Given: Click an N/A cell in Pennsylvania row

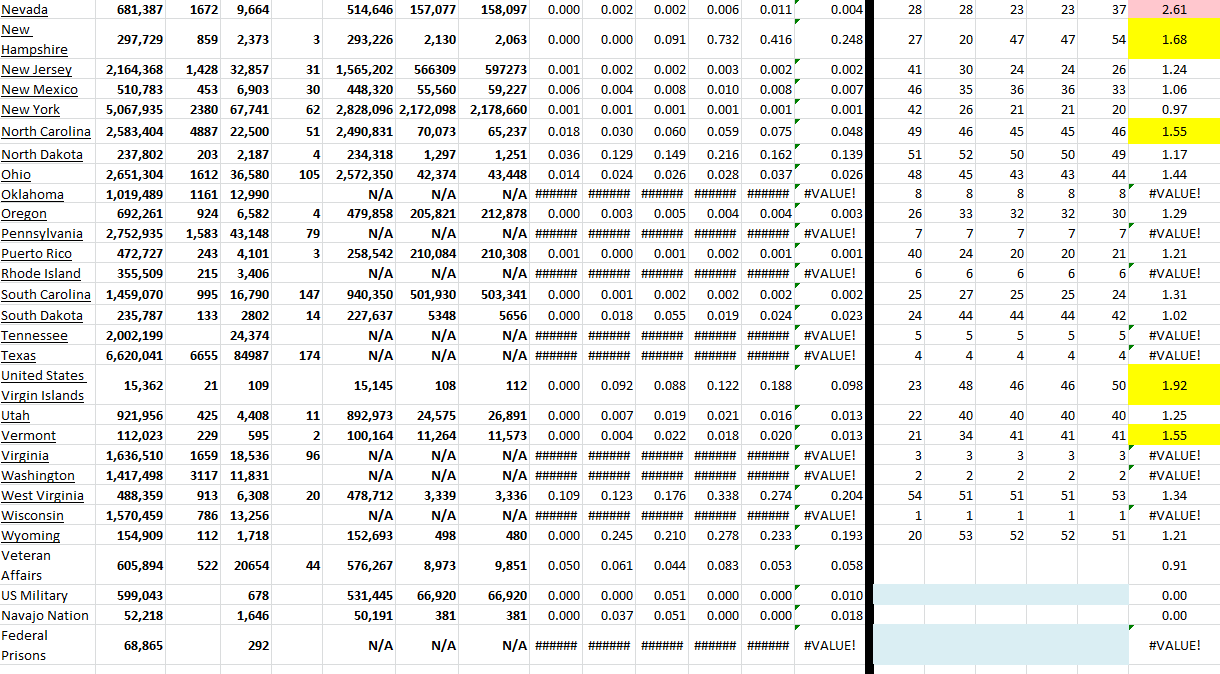Looking at the screenshot, I should click(440, 234).
